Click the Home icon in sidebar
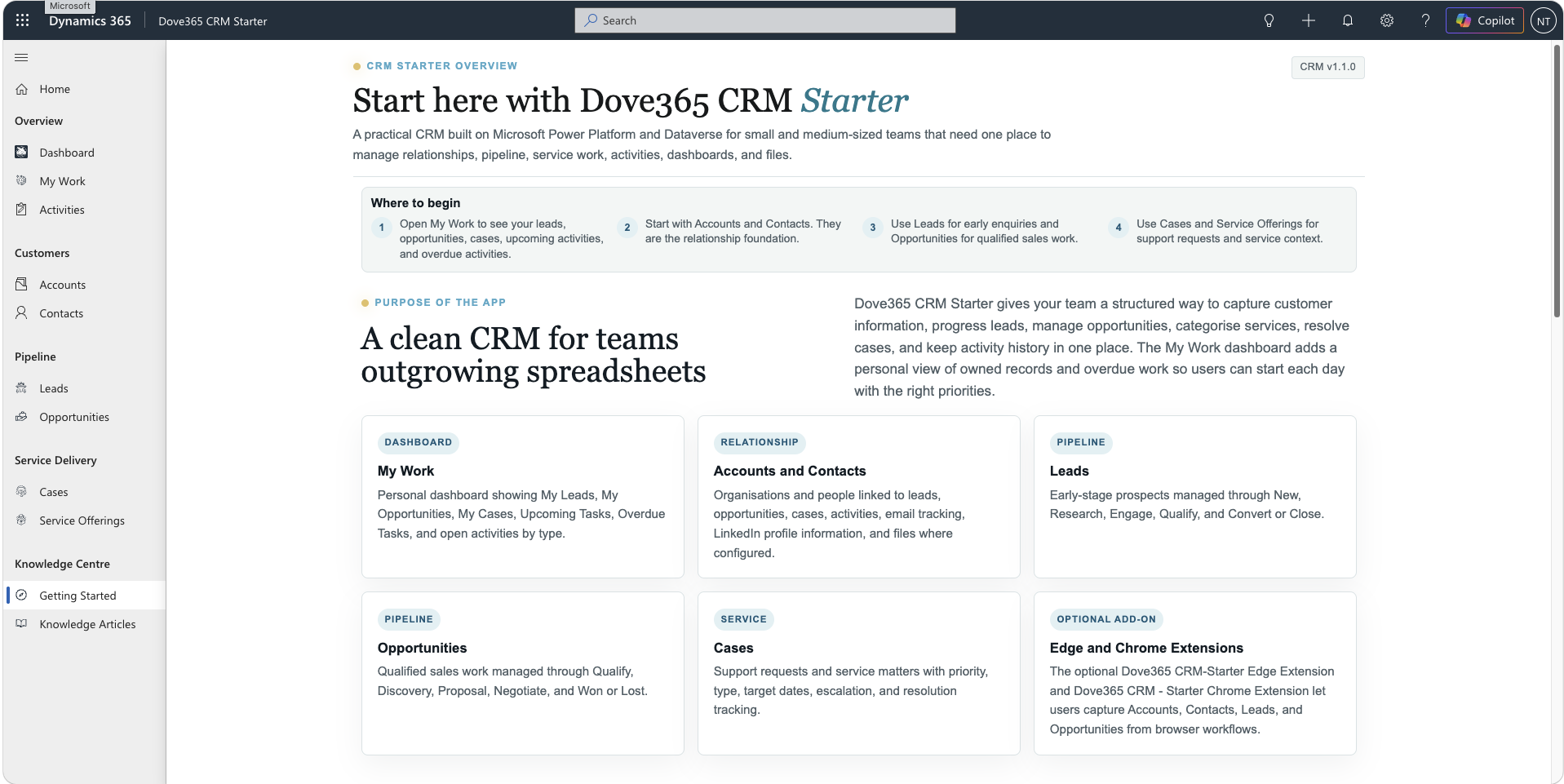 [x=22, y=89]
